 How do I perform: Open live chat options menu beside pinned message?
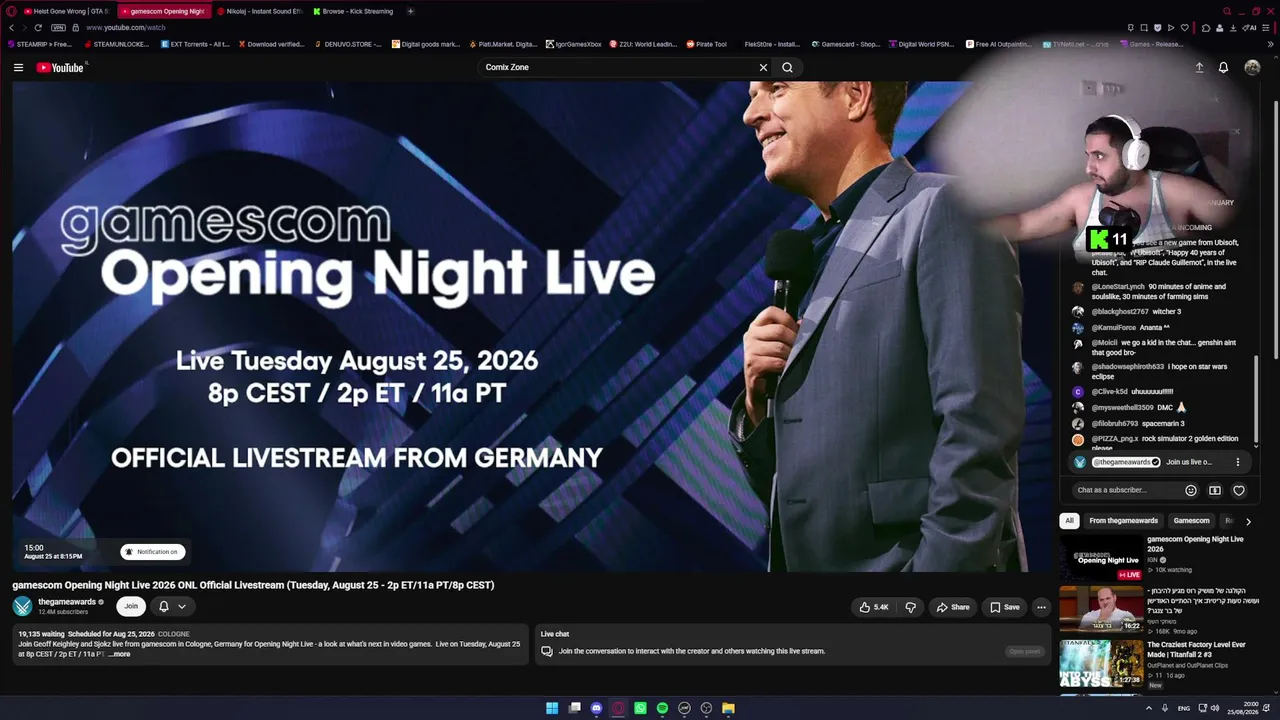pyautogui.click(x=1237, y=462)
